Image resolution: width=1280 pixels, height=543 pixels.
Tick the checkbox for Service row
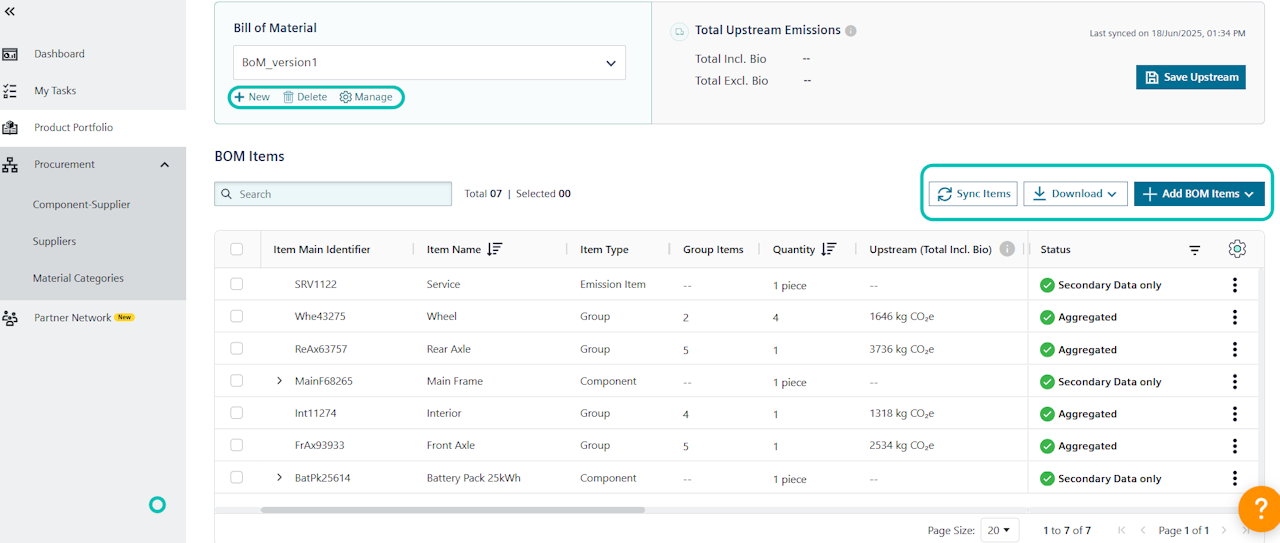237,284
